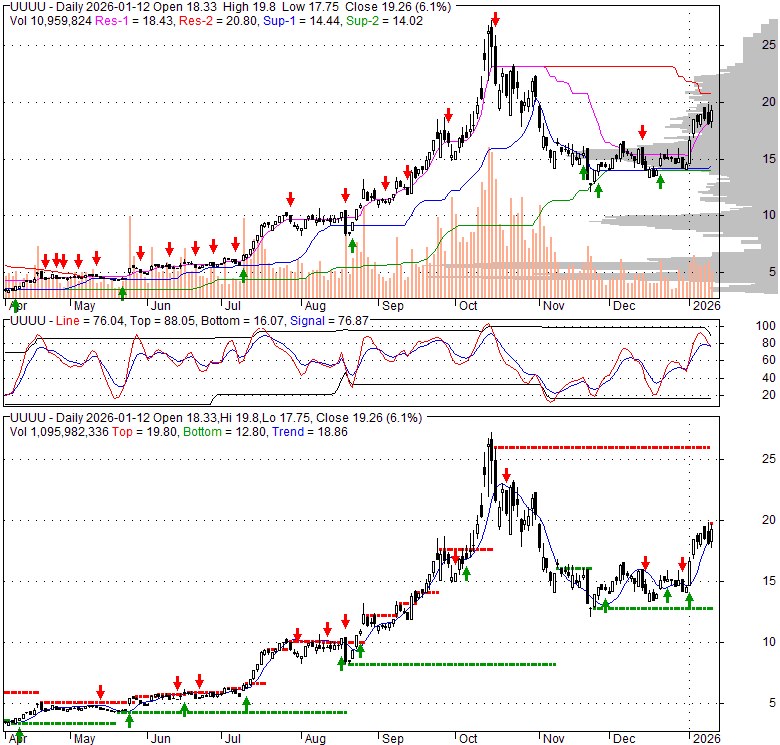780x745 pixels.
Task: Click the Jul label on the top chart axis
Action: coord(233,305)
